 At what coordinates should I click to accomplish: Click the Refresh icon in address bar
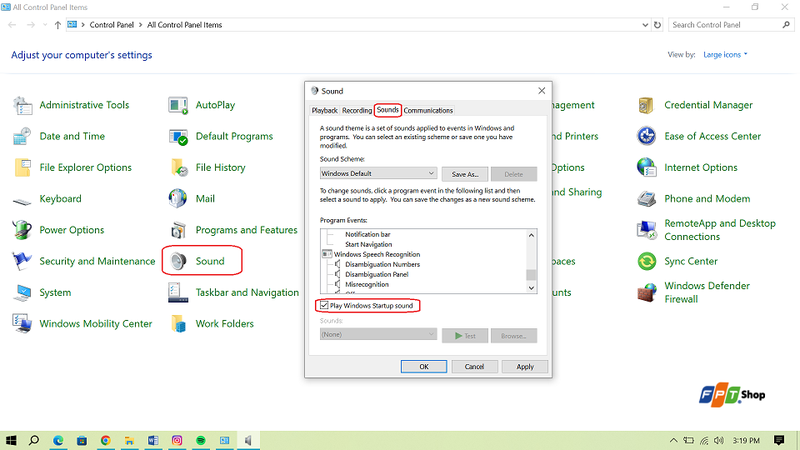tap(657, 24)
